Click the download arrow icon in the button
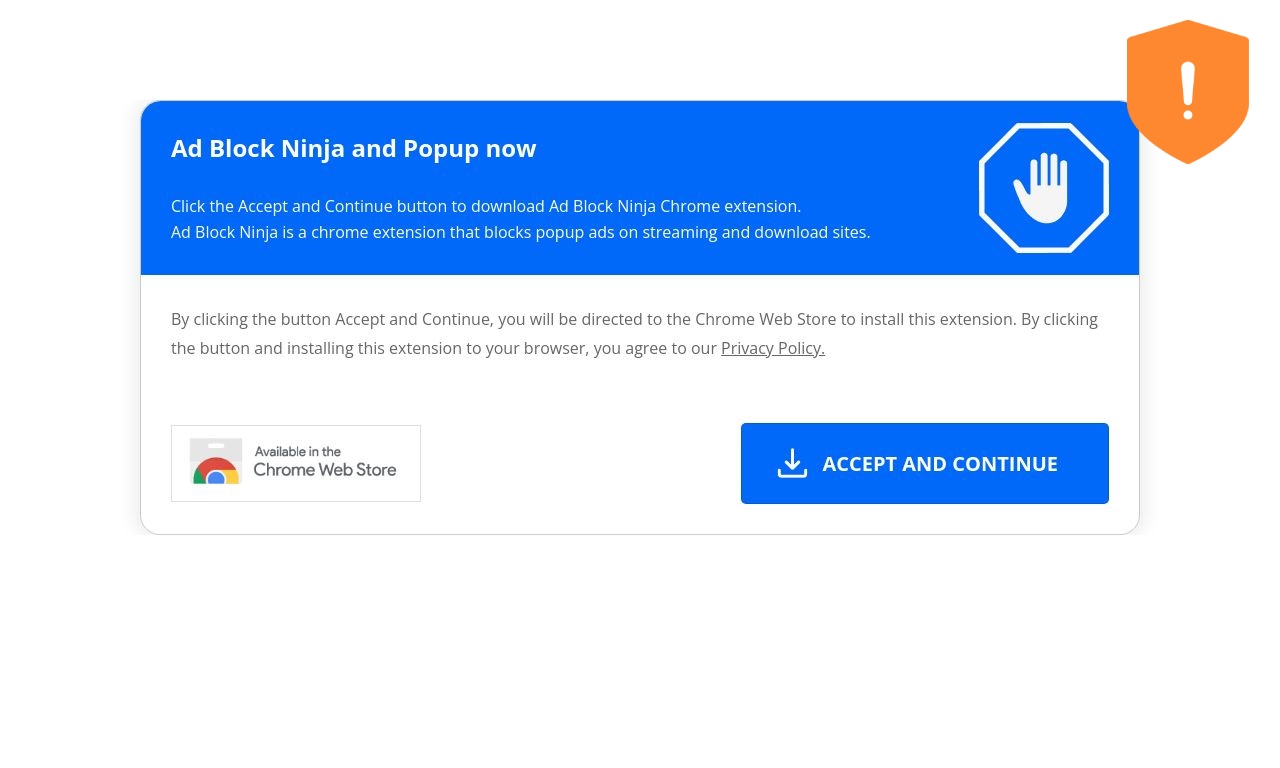This screenshot has width=1280, height=768. pos(792,463)
